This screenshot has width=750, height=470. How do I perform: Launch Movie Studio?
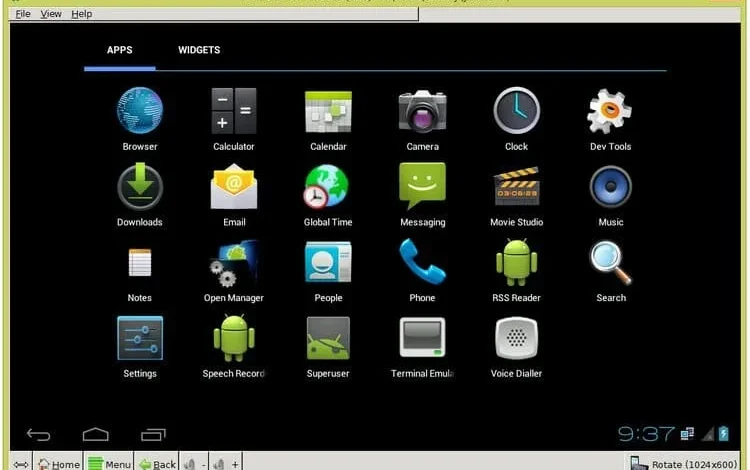pyautogui.click(x=517, y=186)
